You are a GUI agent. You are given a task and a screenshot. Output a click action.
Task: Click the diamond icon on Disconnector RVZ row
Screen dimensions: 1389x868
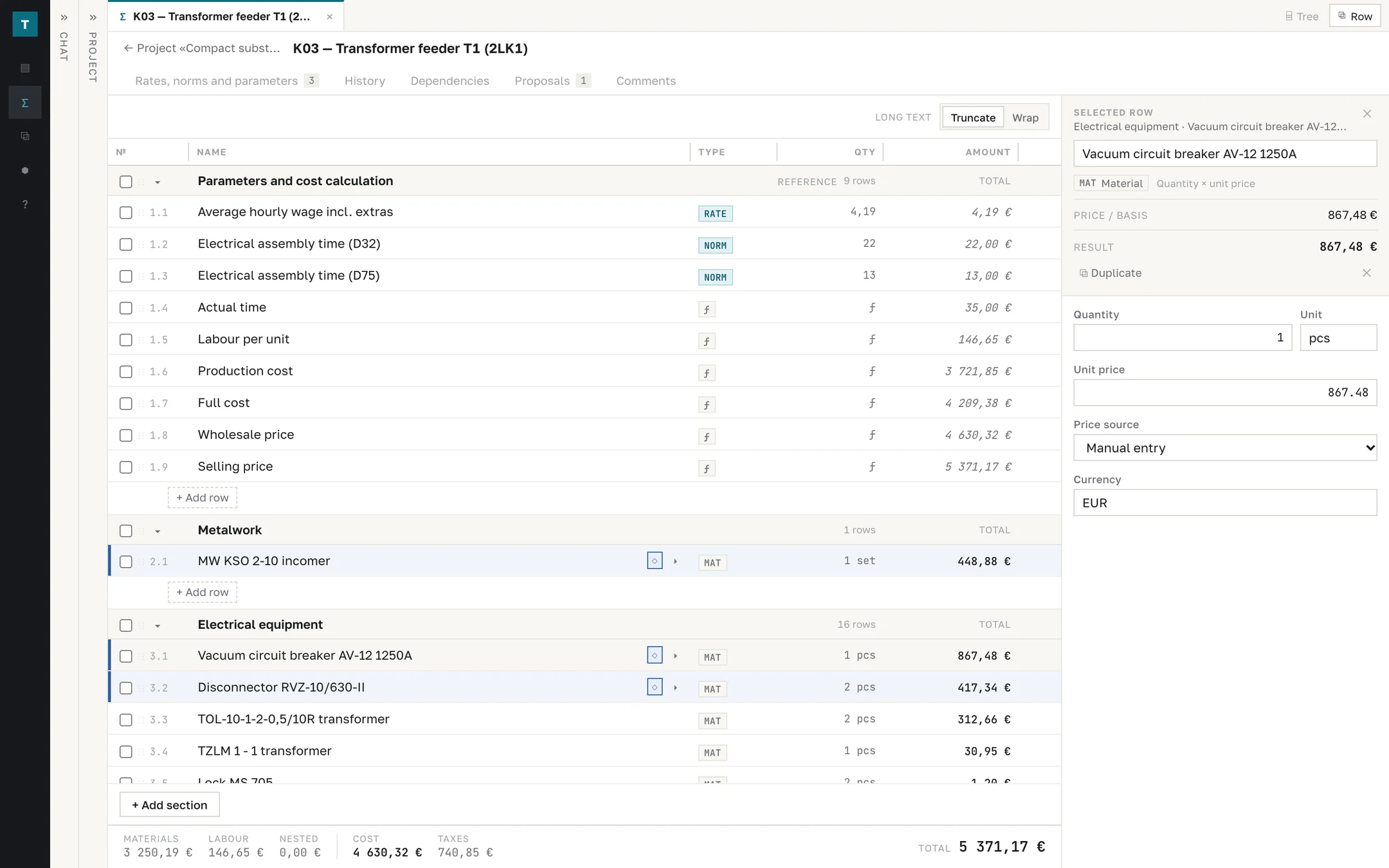tap(655, 687)
